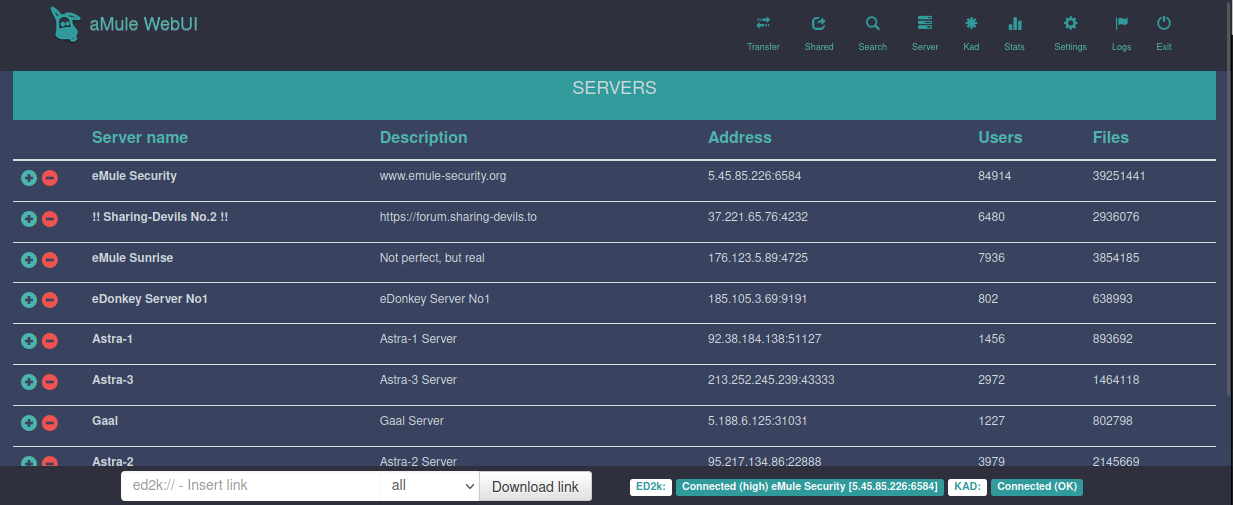Connect to eMule Sunrise with plus icon

(x=29, y=260)
